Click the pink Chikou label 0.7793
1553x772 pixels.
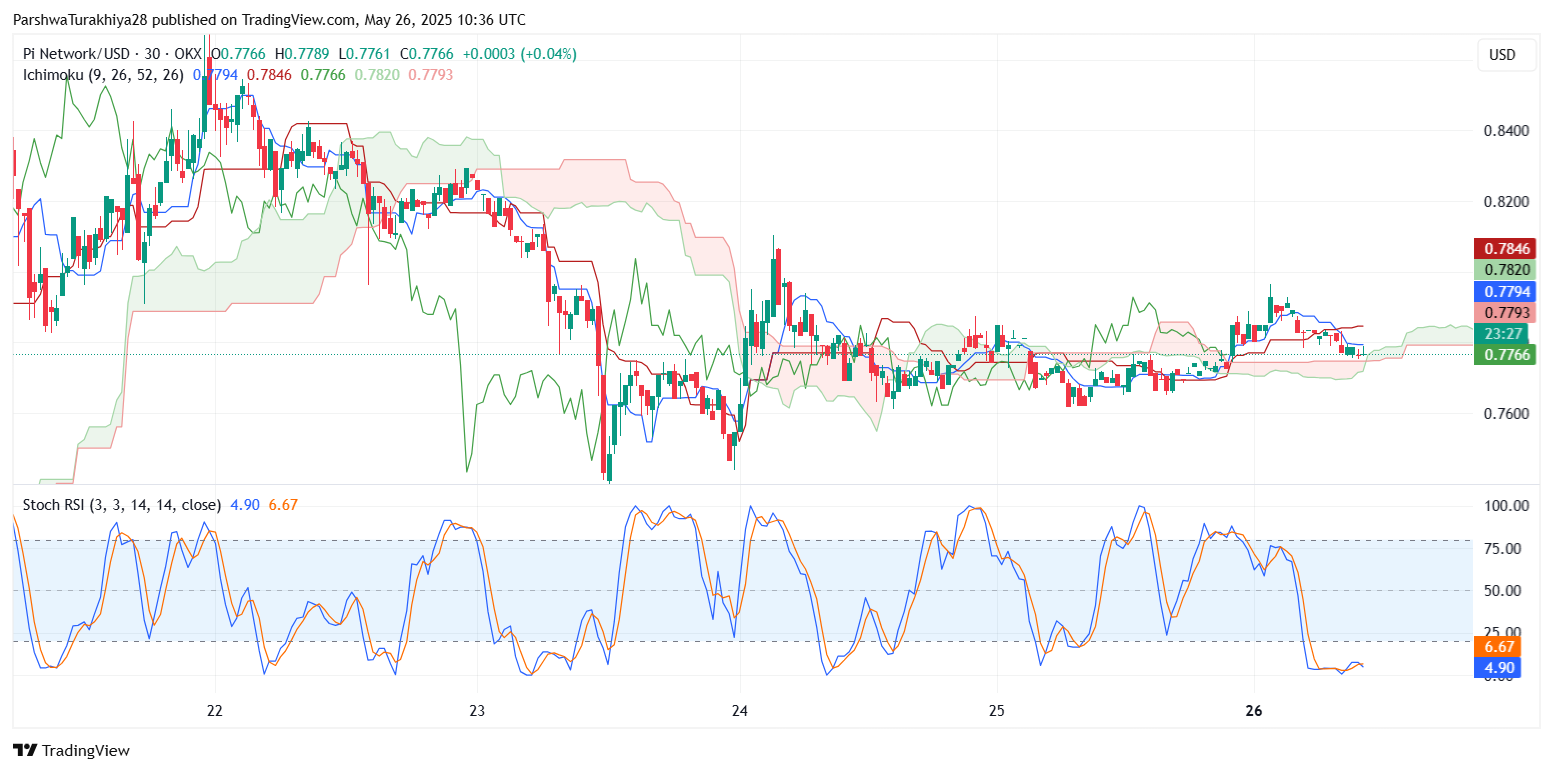click(x=1505, y=313)
